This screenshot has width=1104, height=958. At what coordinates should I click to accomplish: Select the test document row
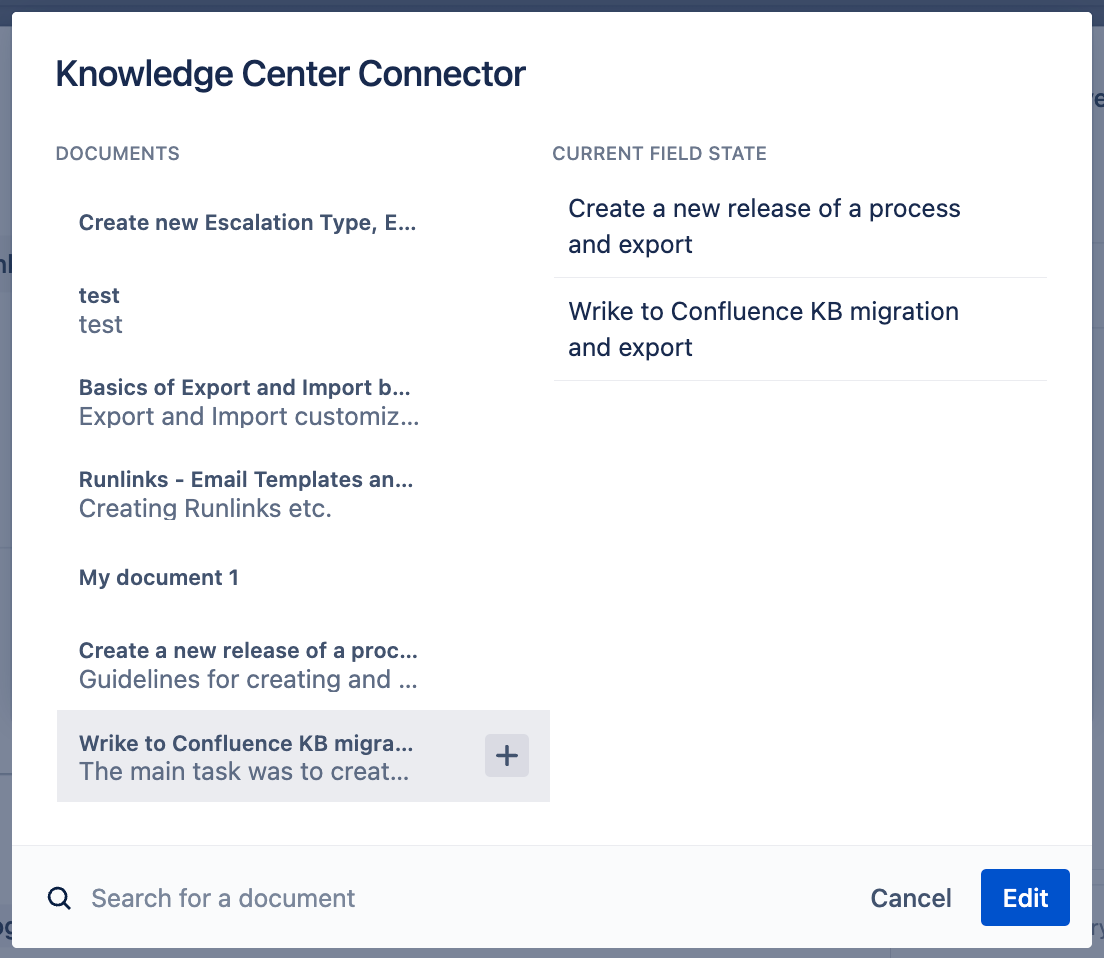pos(303,310)
